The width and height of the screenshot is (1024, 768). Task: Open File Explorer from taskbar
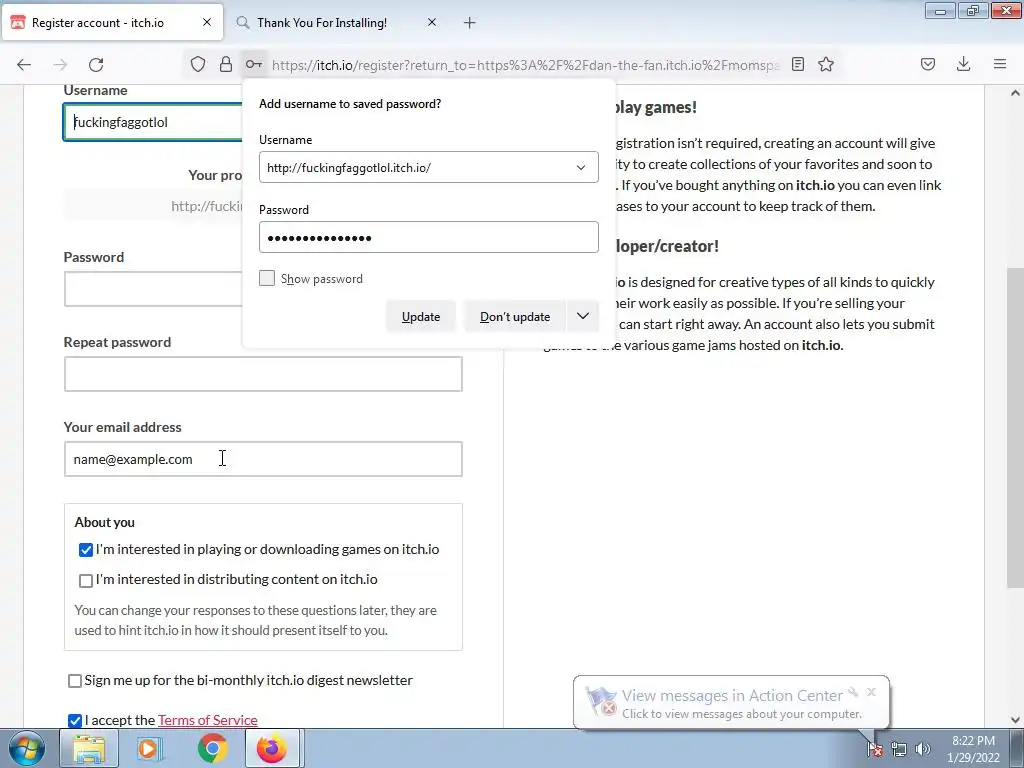click(x=89, y=748)
